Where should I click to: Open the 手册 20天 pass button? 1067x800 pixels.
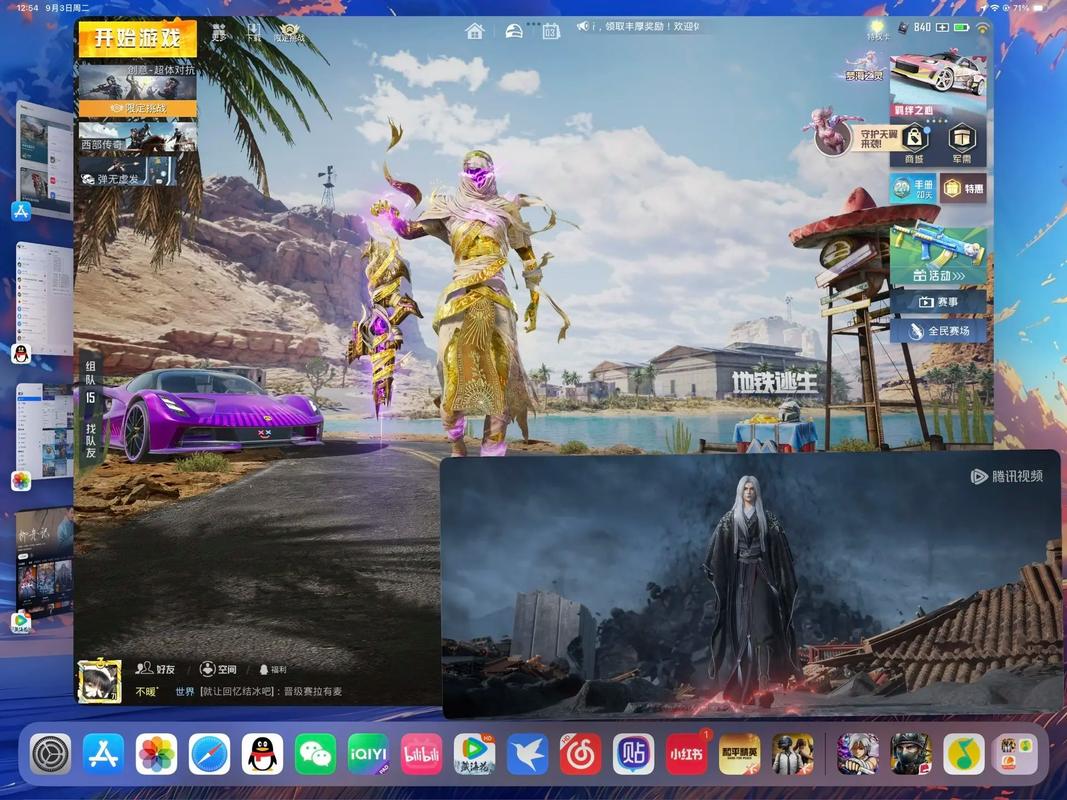point(913,188)
